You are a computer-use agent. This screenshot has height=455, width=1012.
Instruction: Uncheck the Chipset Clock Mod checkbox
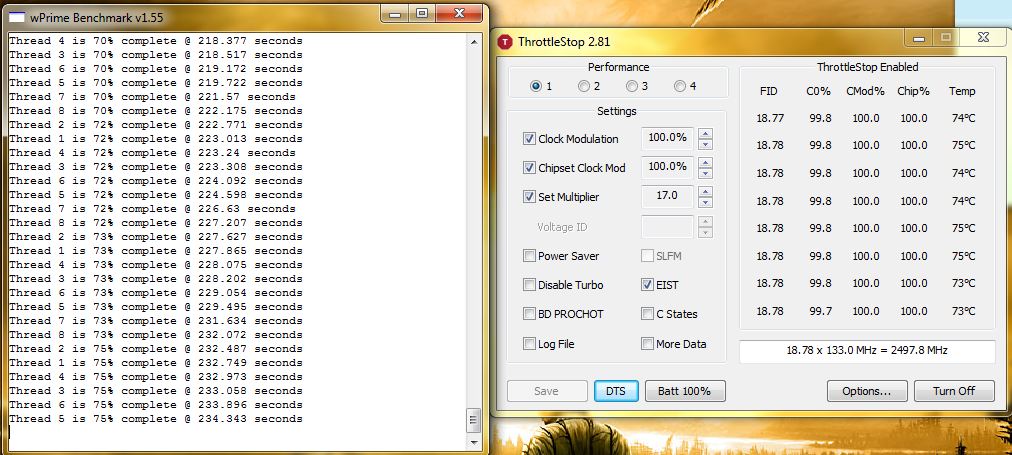point(529,168)
